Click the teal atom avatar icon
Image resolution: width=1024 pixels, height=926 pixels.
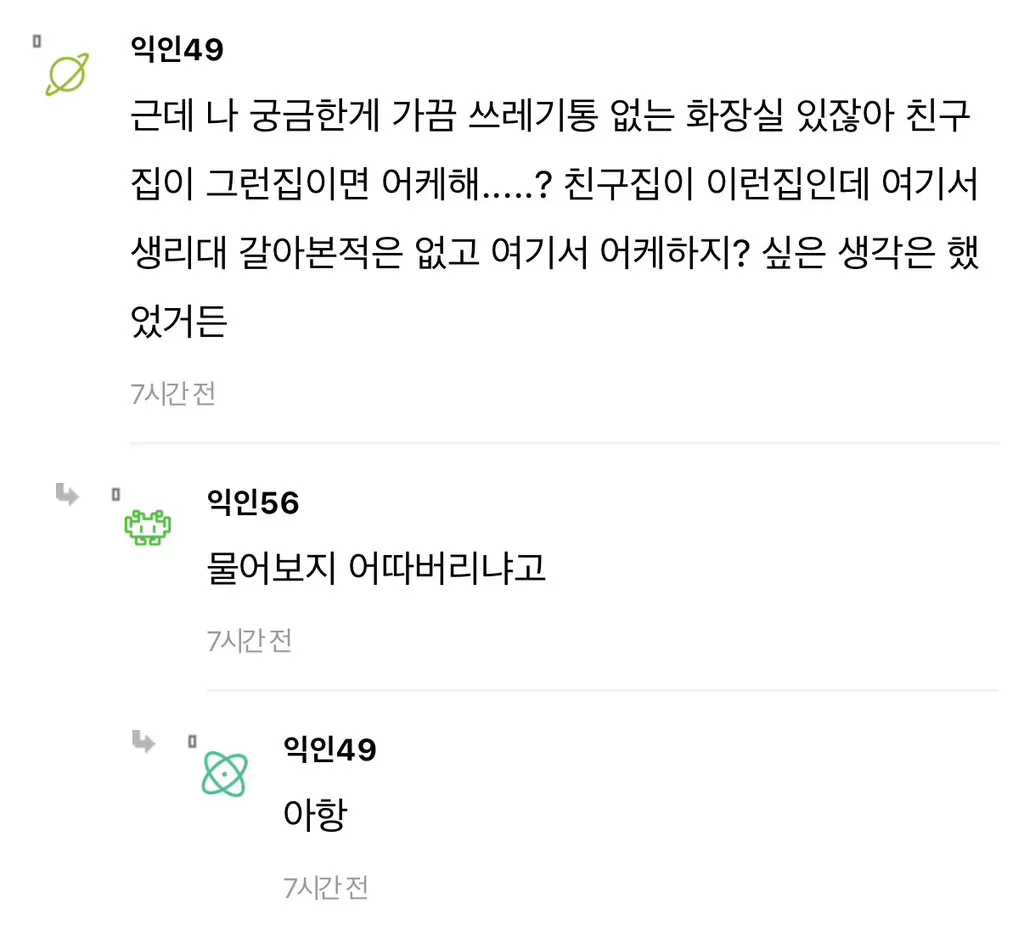pos(225,773)
